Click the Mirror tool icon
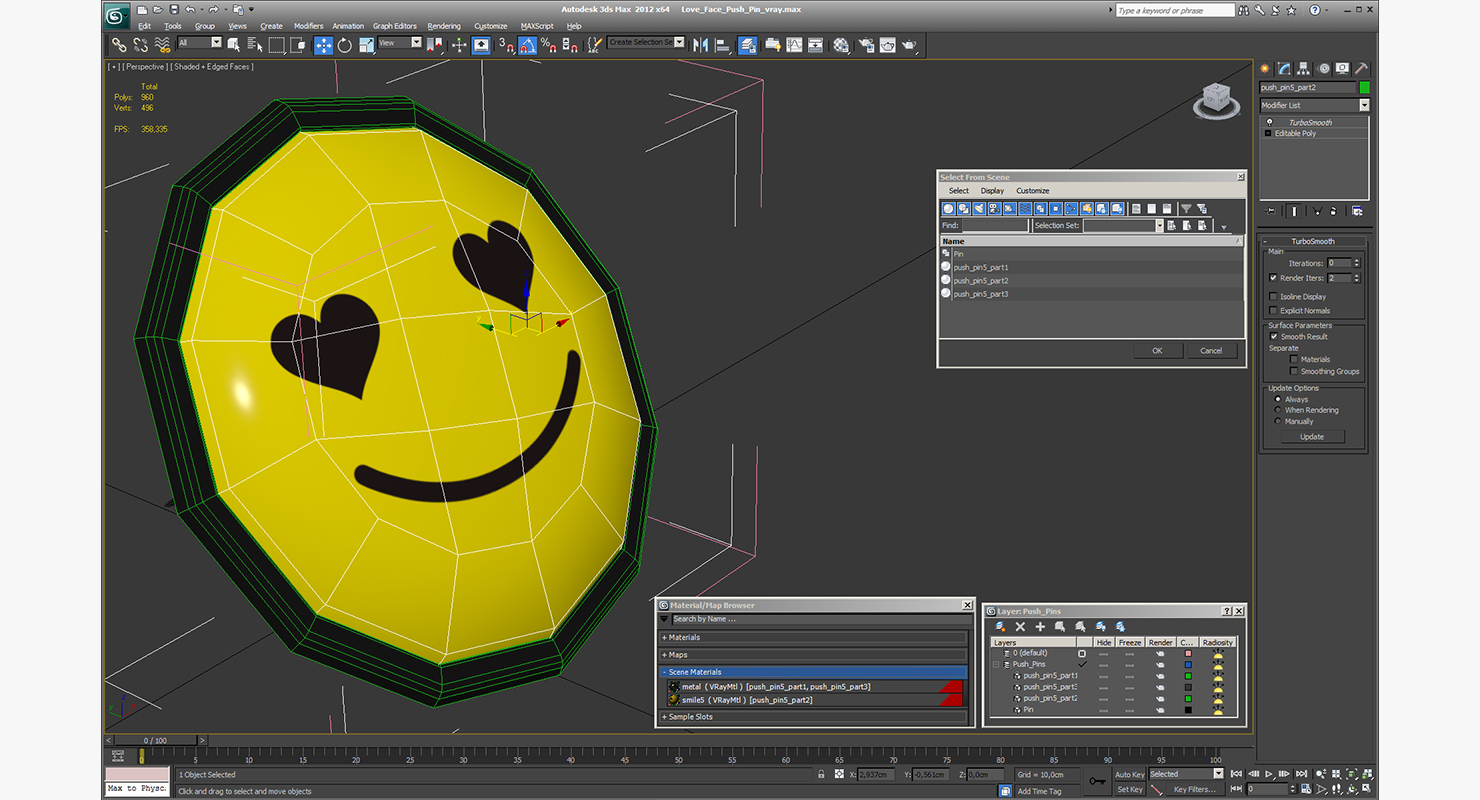This screenshot has width=1480, height=800. coord(700,45)
